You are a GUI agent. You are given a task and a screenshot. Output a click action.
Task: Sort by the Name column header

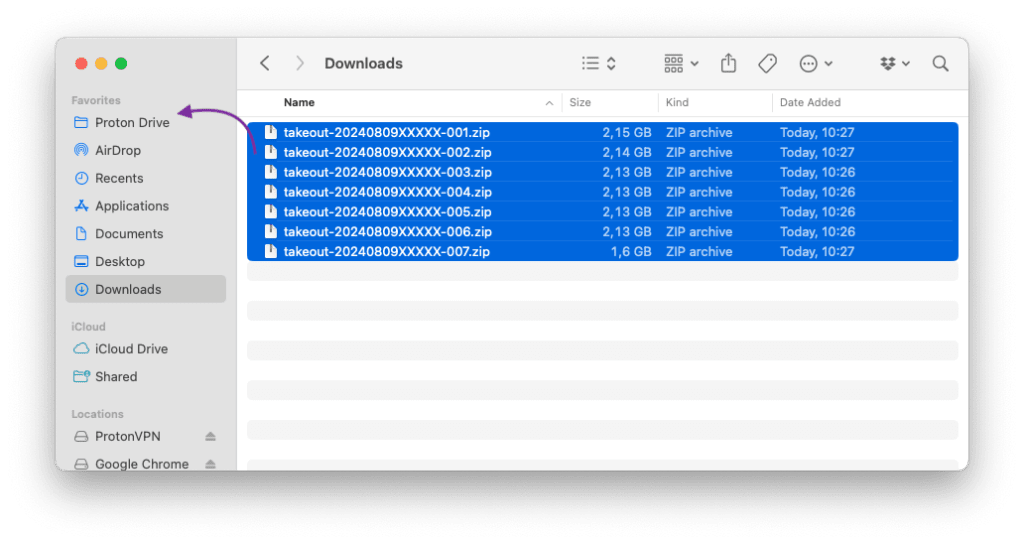(x=299, y=103)
